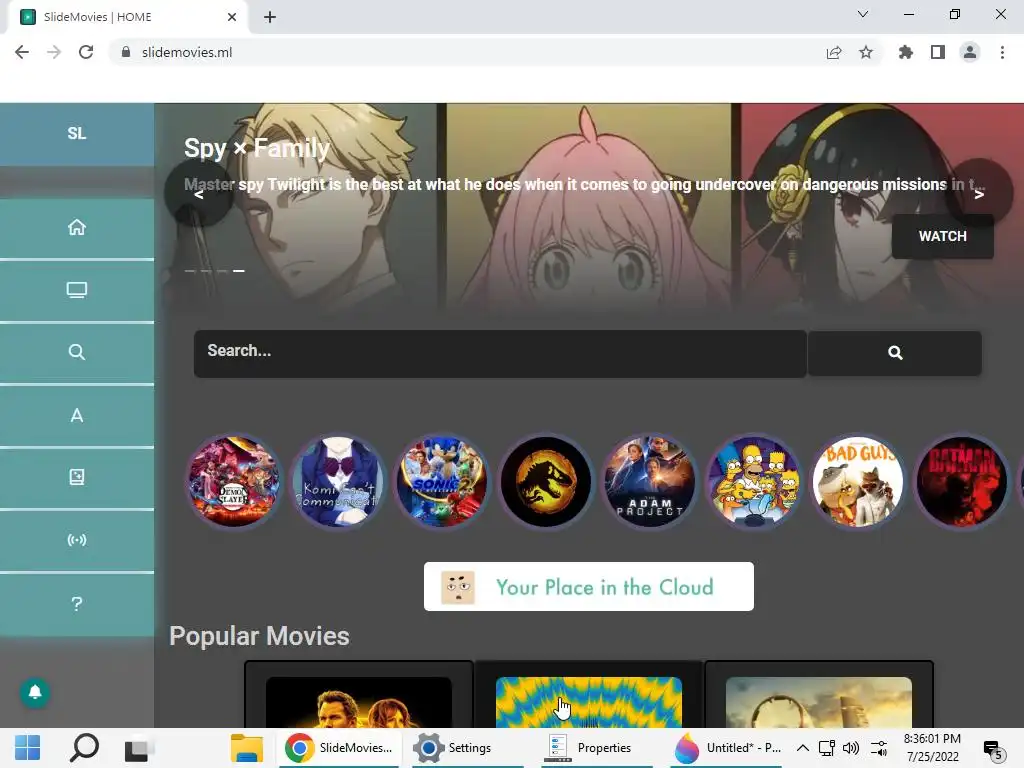Open the Komi Can't Communicate thumbnail
Viewport: 1024px width, 768px height.
click(x=338, y=482)
